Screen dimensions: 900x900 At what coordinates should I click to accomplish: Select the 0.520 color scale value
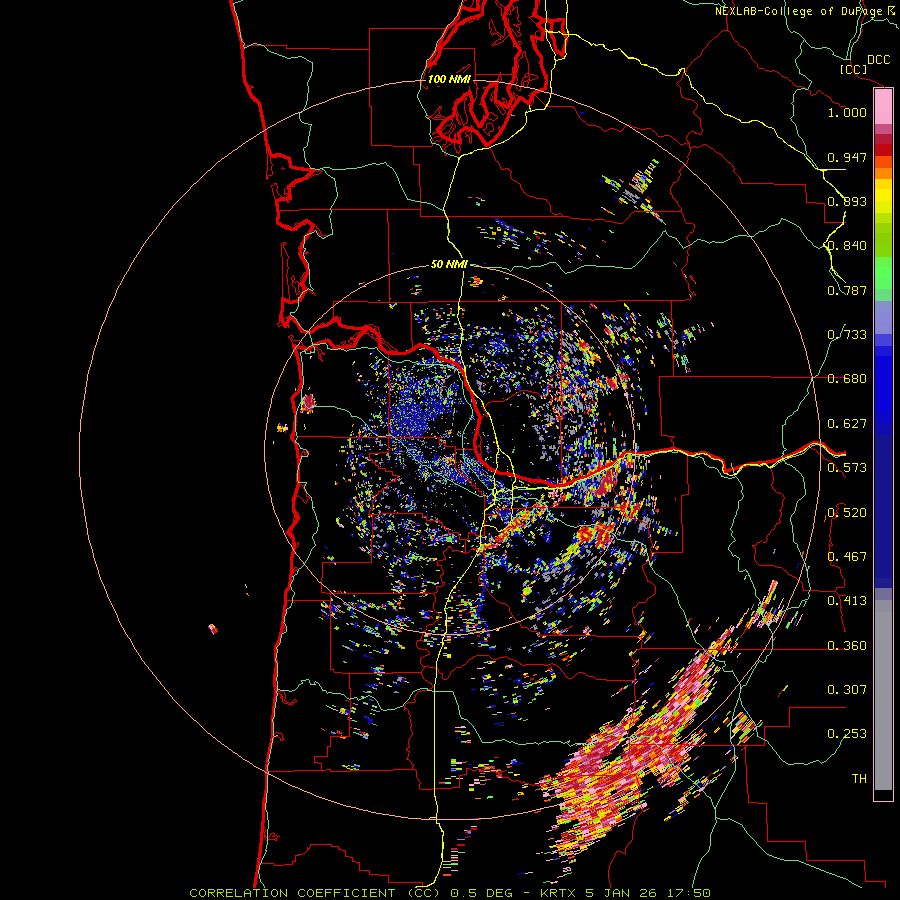click(x=847, y=513)
